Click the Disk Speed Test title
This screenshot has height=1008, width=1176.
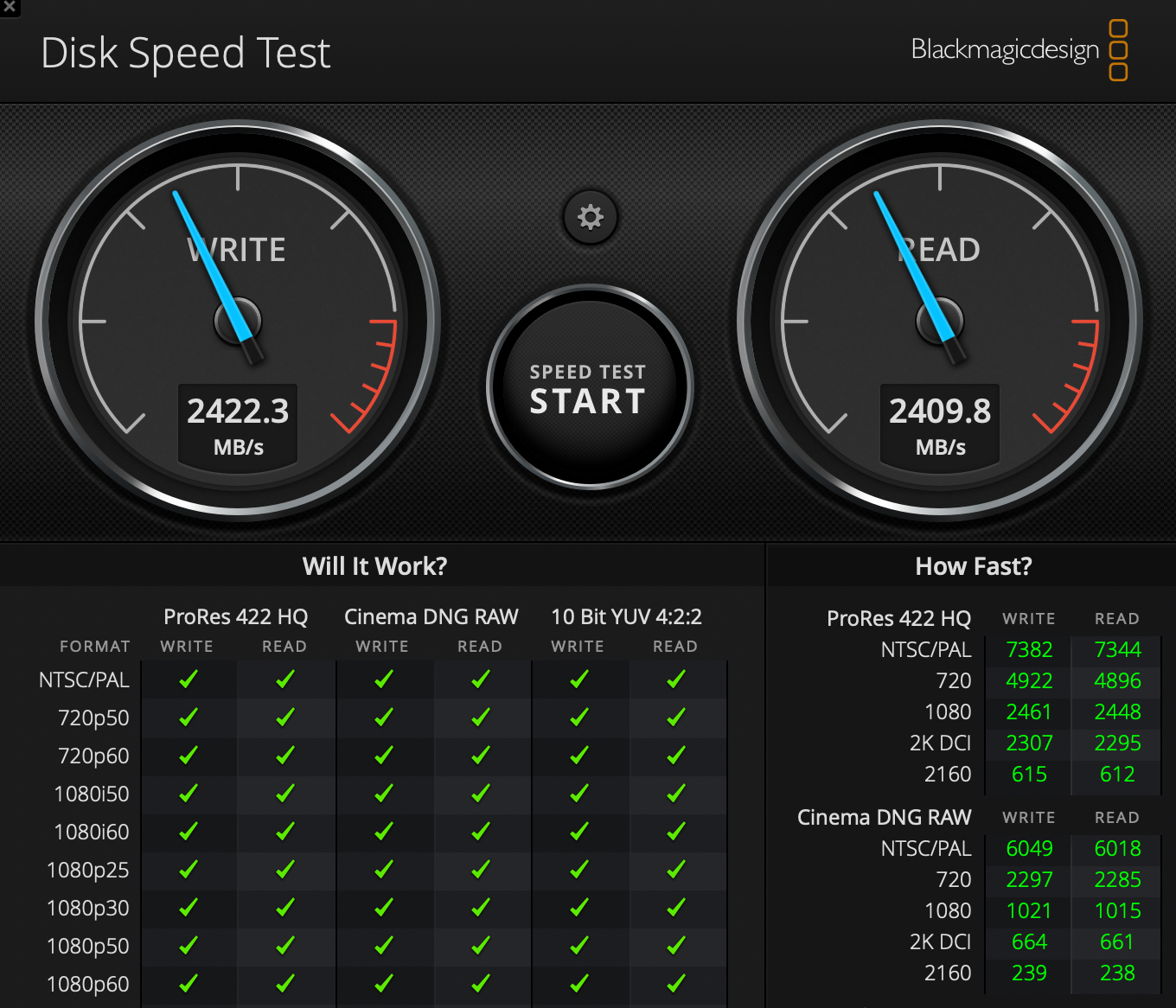[x=186, y=54]
